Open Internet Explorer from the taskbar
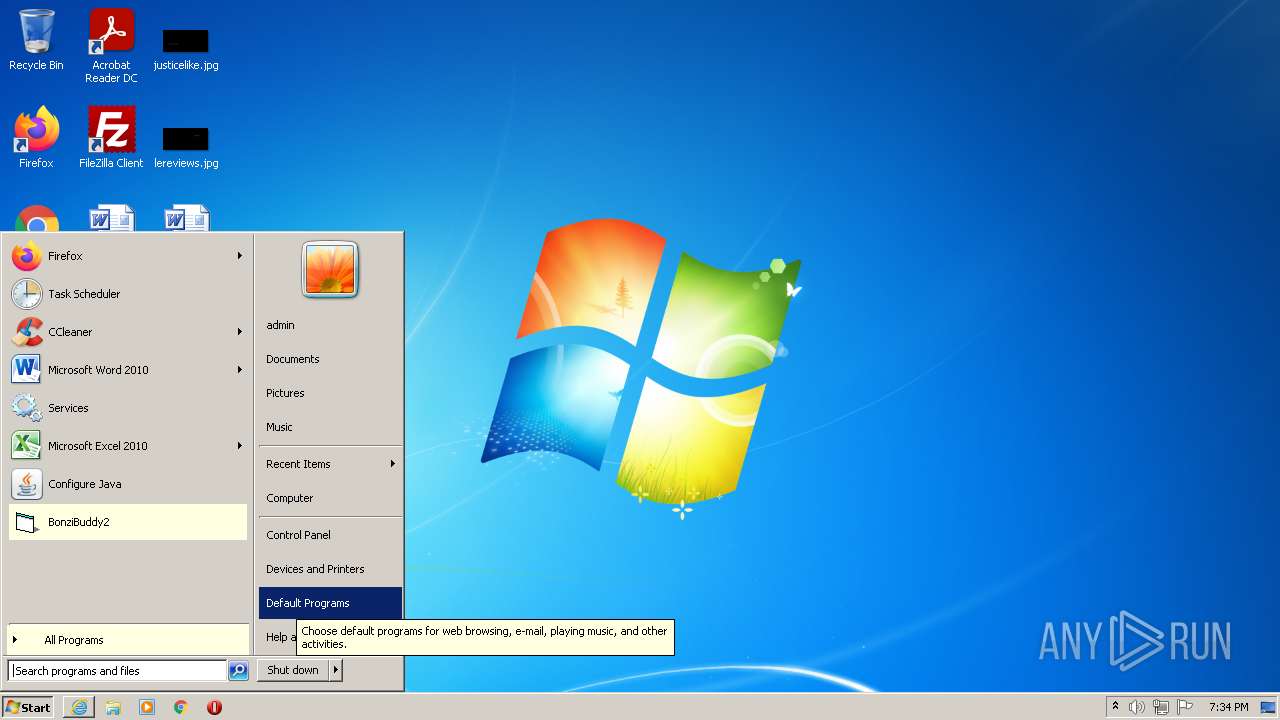 (x=79, y=707)
